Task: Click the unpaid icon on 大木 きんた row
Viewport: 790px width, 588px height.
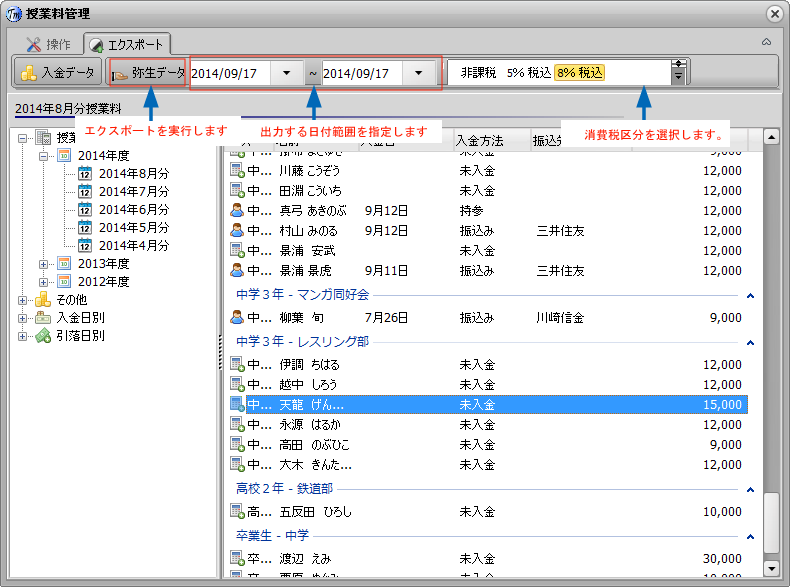Action: (x=237, y=465)
